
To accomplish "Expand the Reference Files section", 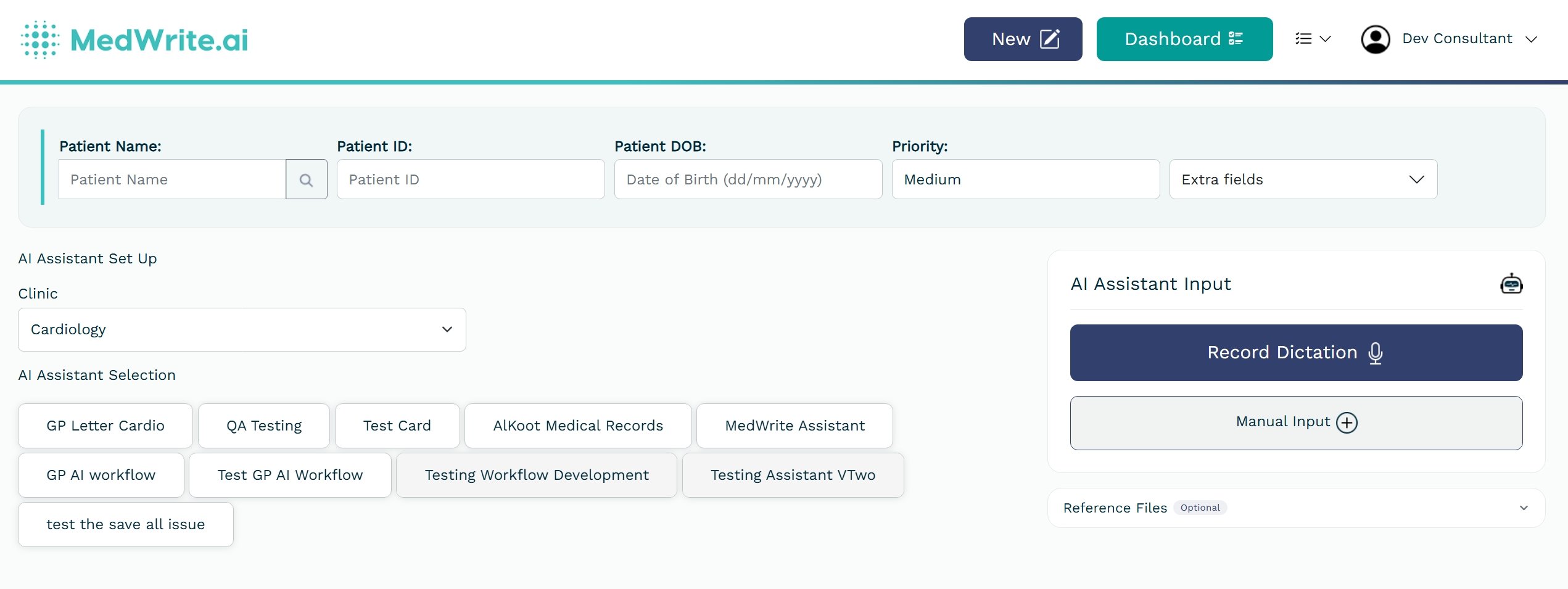I will (1296, 508).
